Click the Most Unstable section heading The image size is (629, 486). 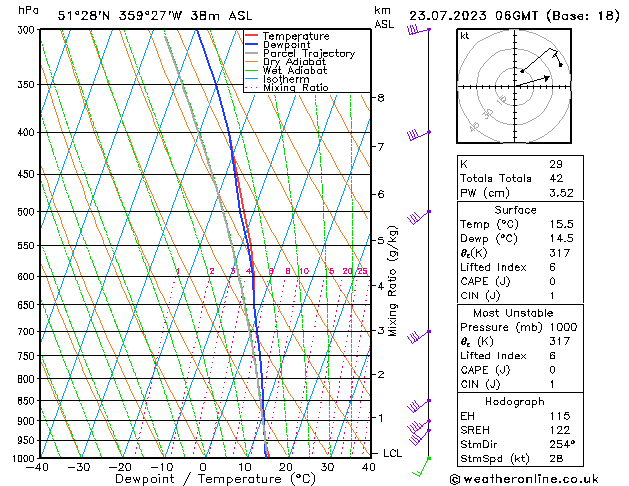point(513,313)
